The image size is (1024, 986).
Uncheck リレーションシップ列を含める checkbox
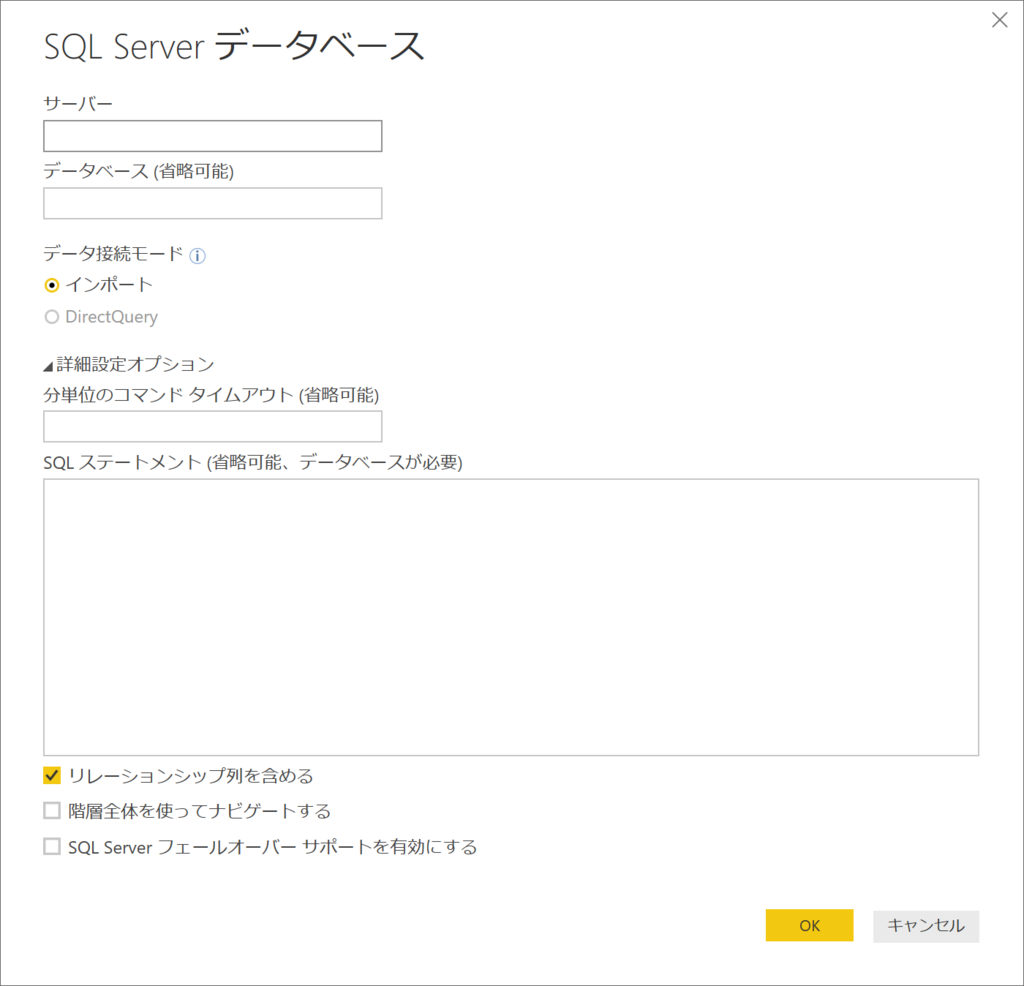52,776
